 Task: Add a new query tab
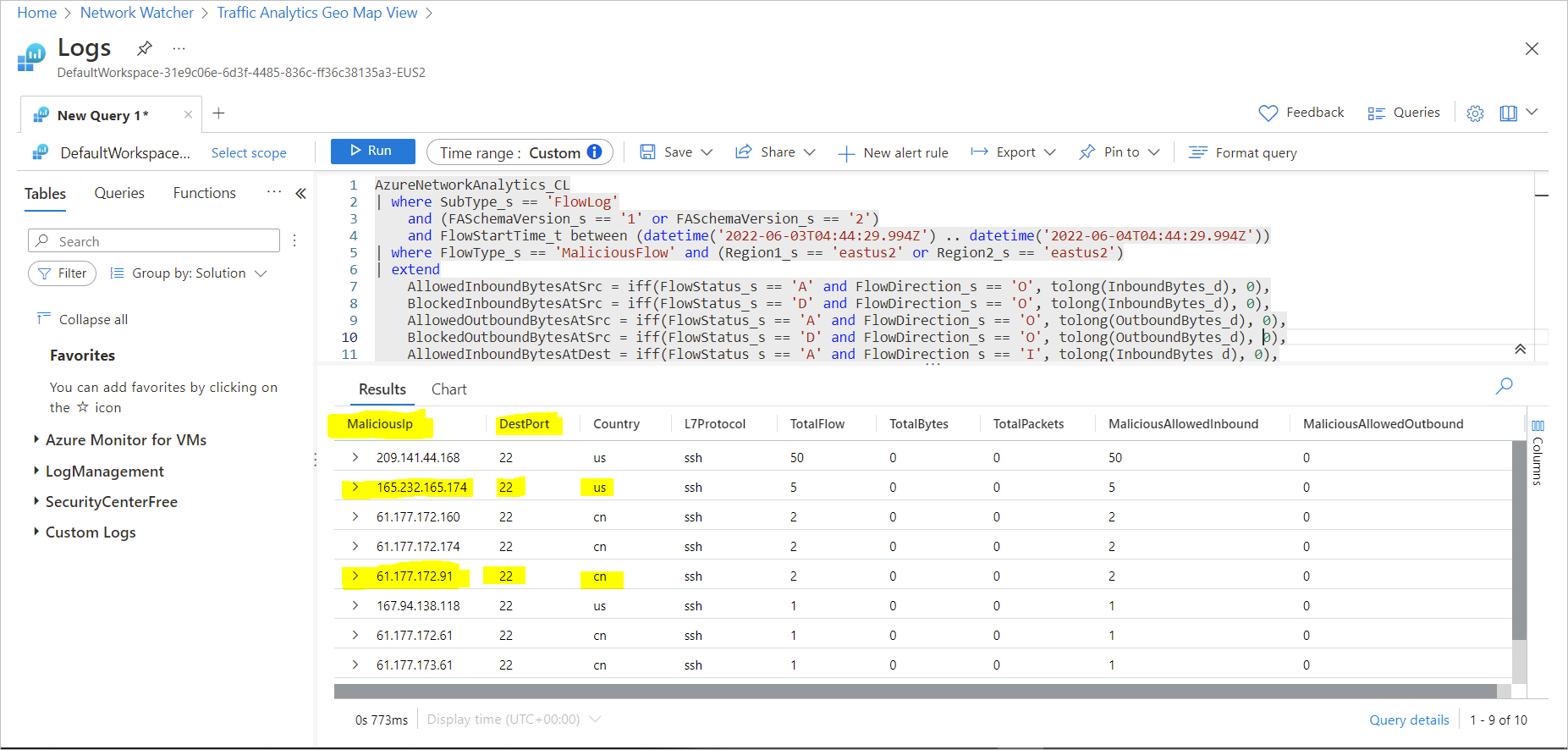tap(218, 113)
